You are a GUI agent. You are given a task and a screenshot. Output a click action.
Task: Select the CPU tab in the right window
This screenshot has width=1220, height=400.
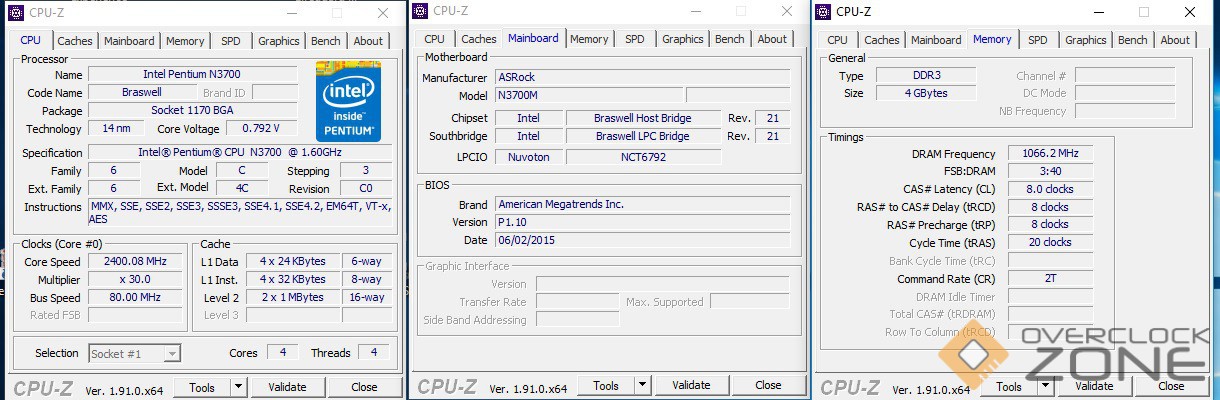(838, 40)
